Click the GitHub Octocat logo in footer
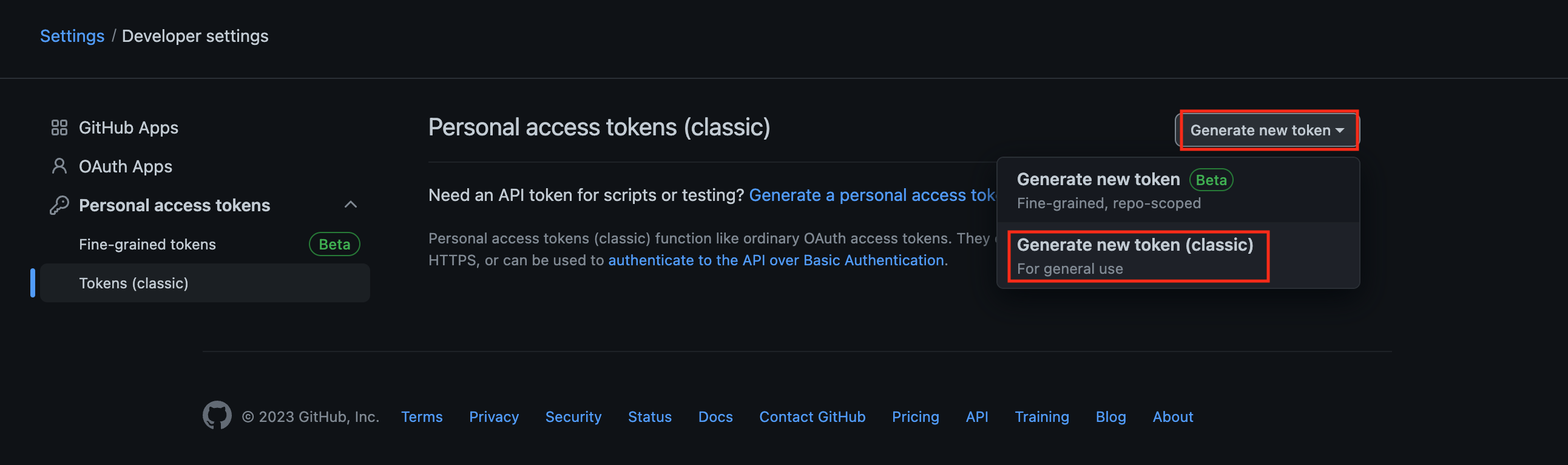Image resolution: width=1568 pixels, height=465 pixels. [x=217, y=416]
